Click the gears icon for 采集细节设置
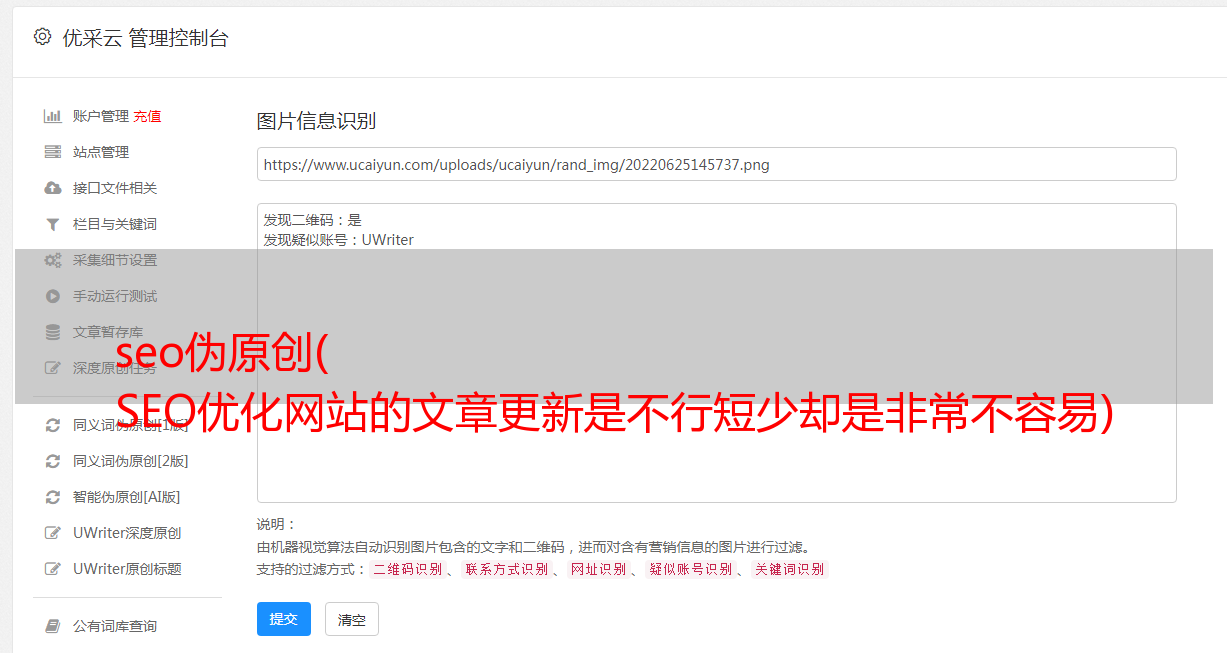Screen dimensions: 1227x653 [53, 260]
